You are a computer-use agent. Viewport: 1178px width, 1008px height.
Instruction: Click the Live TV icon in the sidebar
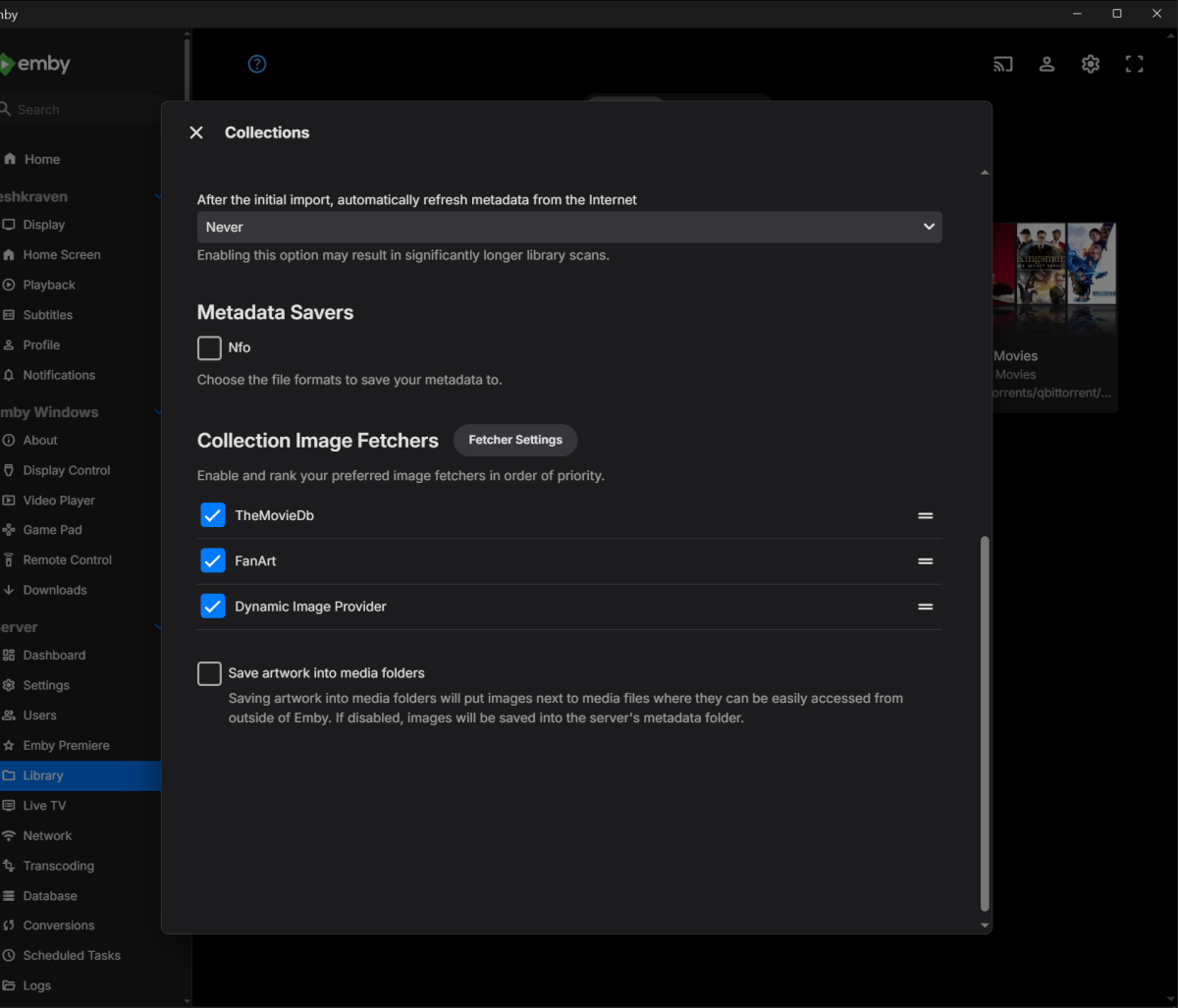pyautogui.click(x=9, y=806)
